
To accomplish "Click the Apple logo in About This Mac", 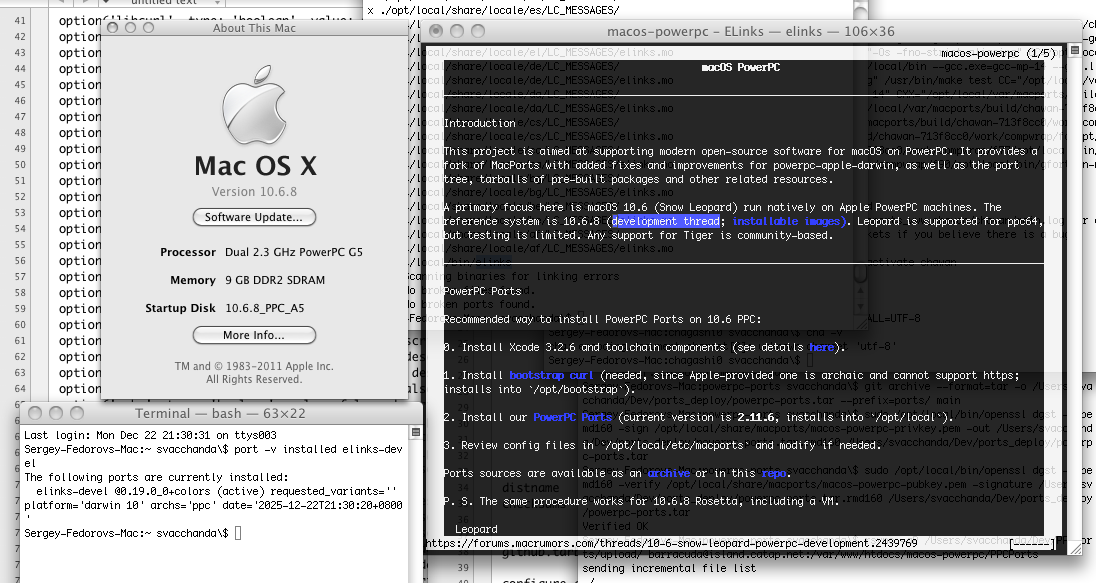I will pos(254,106).
